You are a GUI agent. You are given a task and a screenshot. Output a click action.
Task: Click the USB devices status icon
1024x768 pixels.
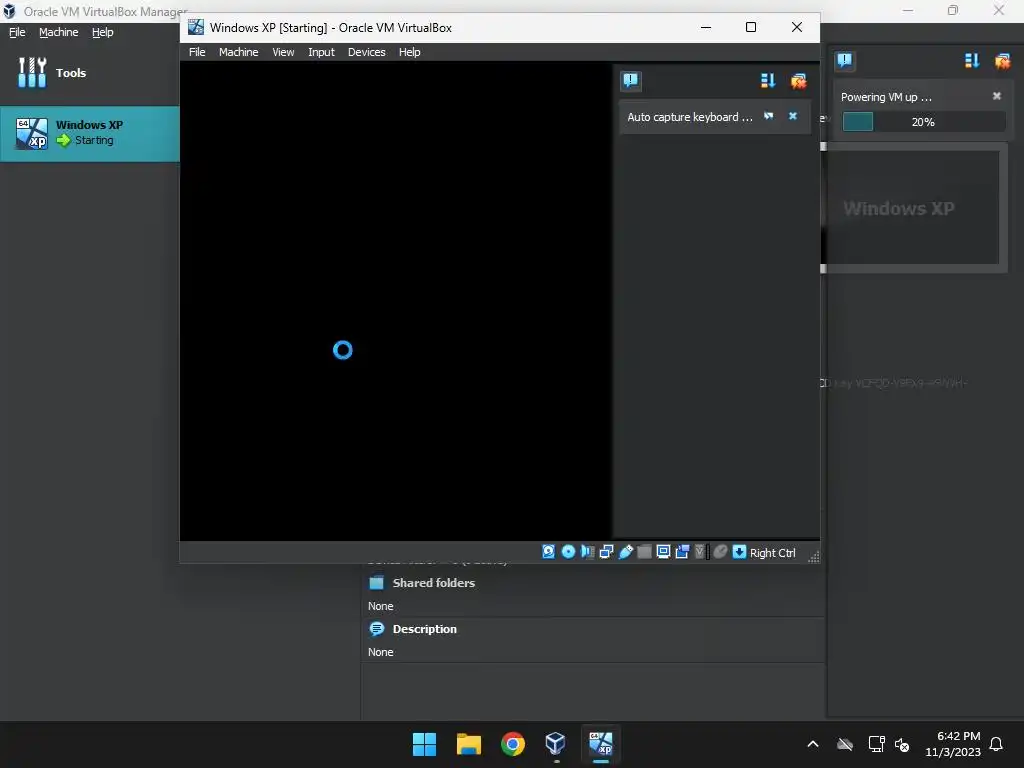[626, 552]
